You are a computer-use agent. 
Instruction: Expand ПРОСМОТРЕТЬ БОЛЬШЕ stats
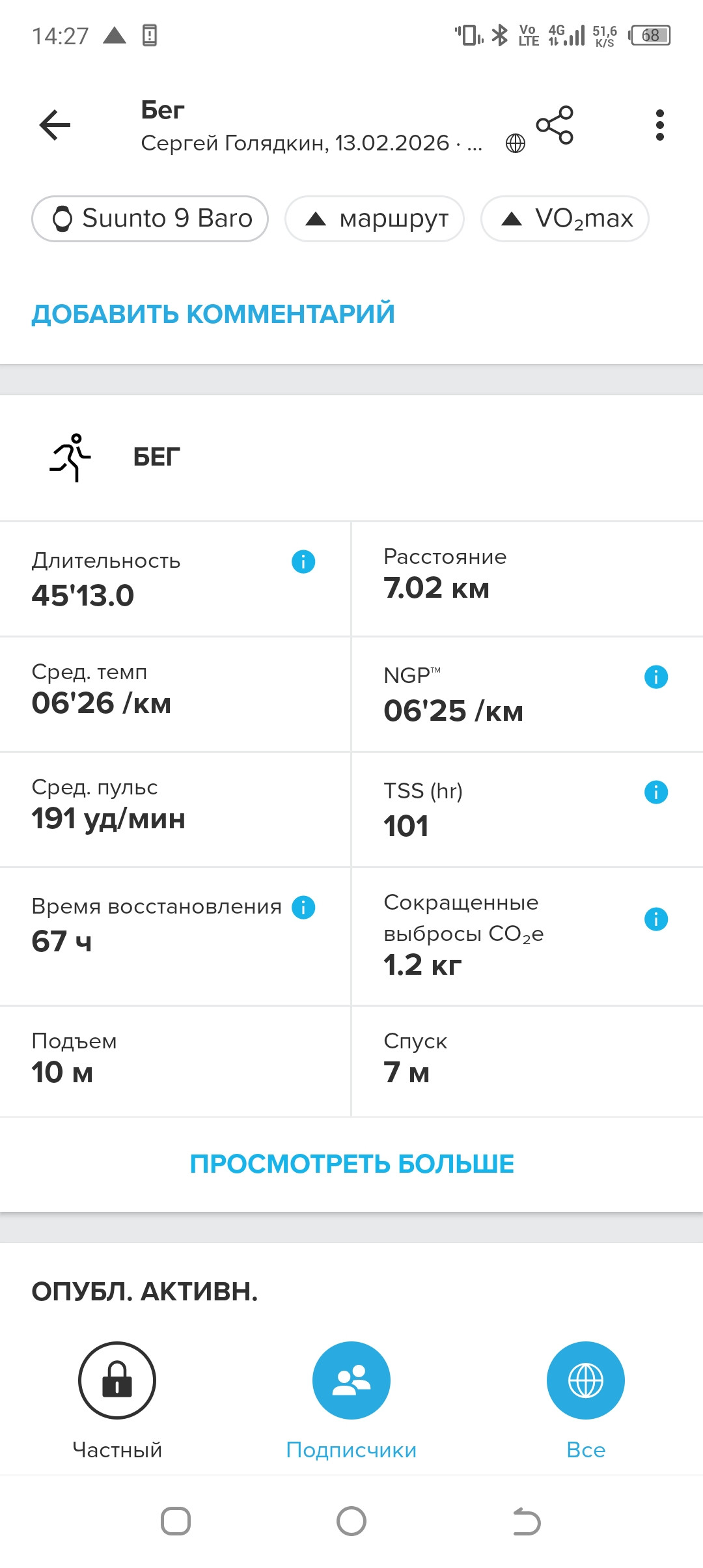tap(351, 1164)
